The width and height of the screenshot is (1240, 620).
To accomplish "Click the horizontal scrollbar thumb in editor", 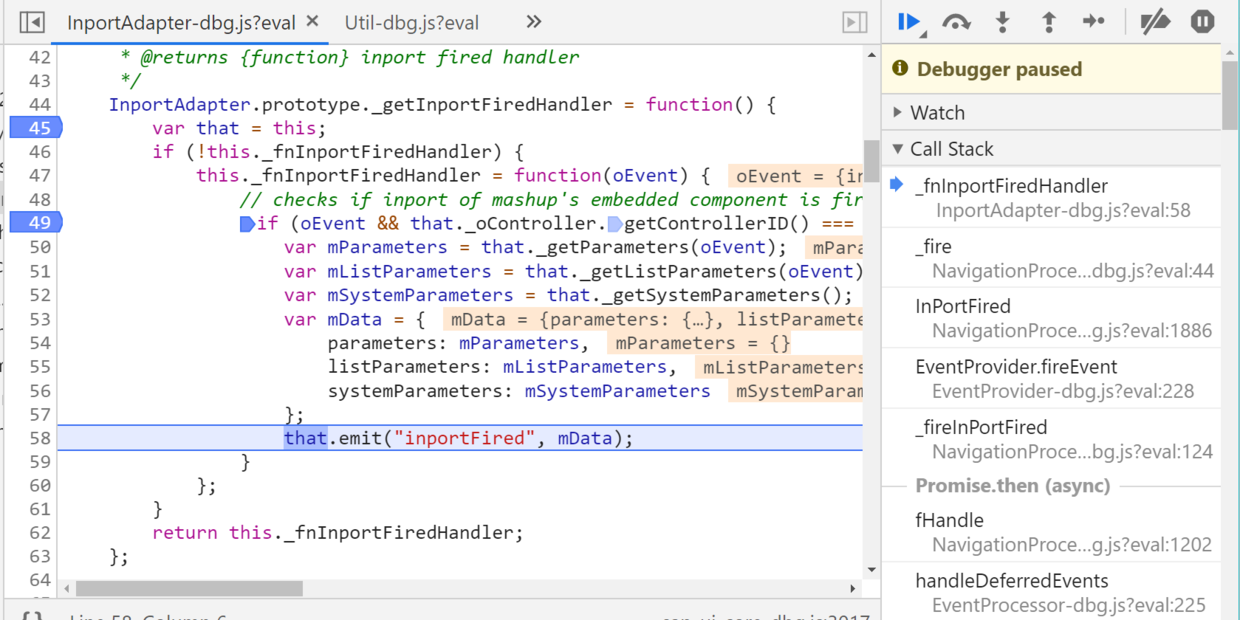I will tap(189, 589).
